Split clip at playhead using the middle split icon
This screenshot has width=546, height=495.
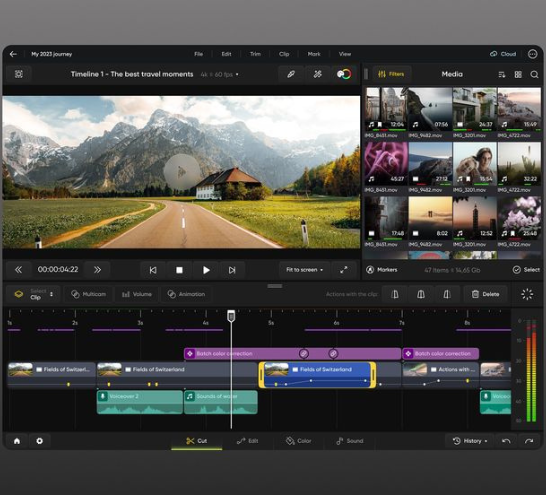[x=421, y=294]
